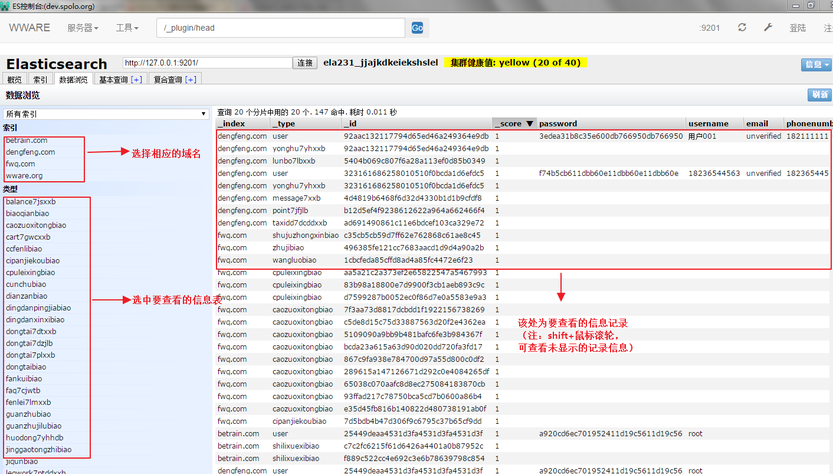This screenshot has height=474, width=833.
Task: Click row with type lunbo7lbxxb
Action: 522,160
